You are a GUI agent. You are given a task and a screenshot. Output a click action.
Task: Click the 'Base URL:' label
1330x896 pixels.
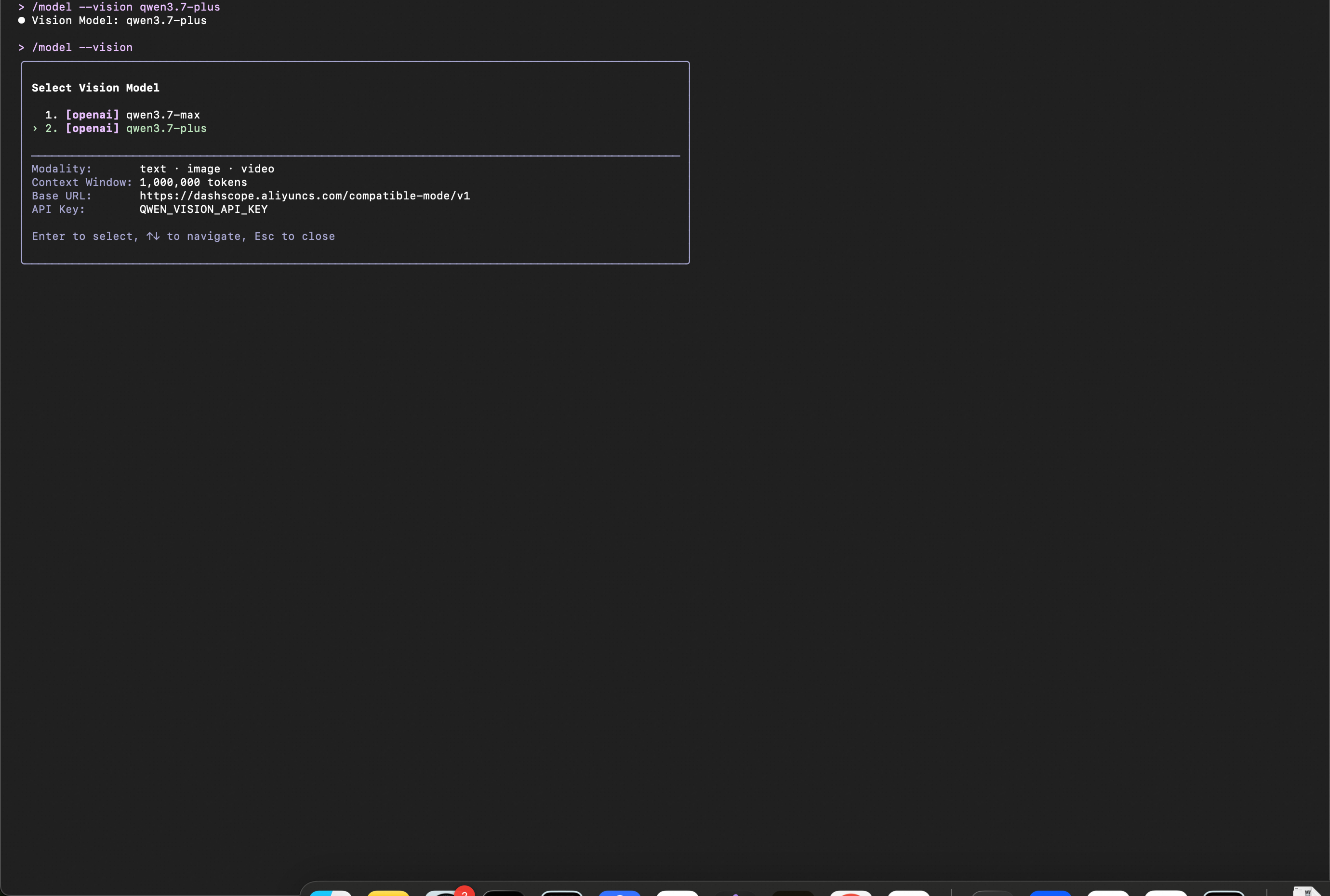coord(62,196)
